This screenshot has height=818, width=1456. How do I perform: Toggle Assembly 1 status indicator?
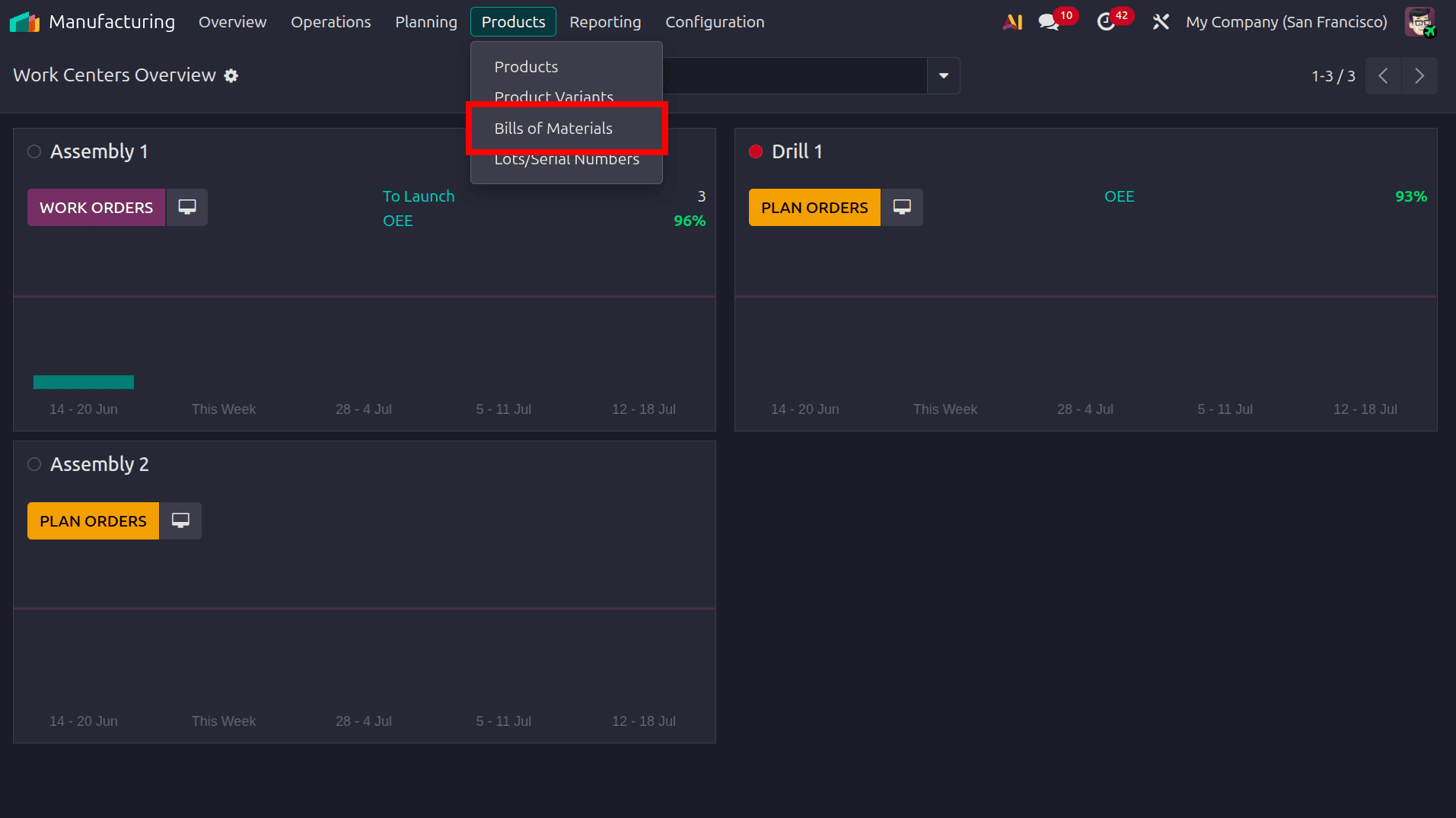pyautogui.click(x=34, y=151)
